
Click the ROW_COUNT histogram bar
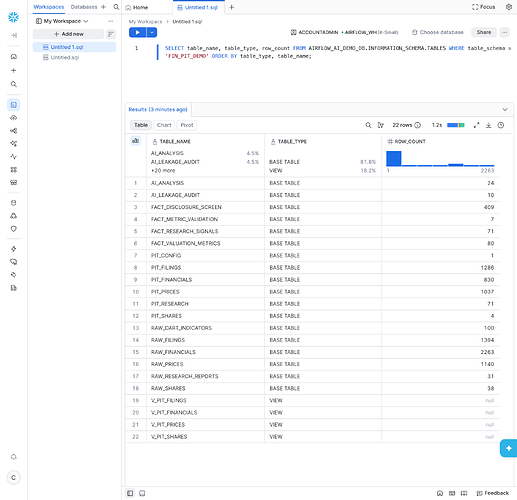click(x=394, y=158)
